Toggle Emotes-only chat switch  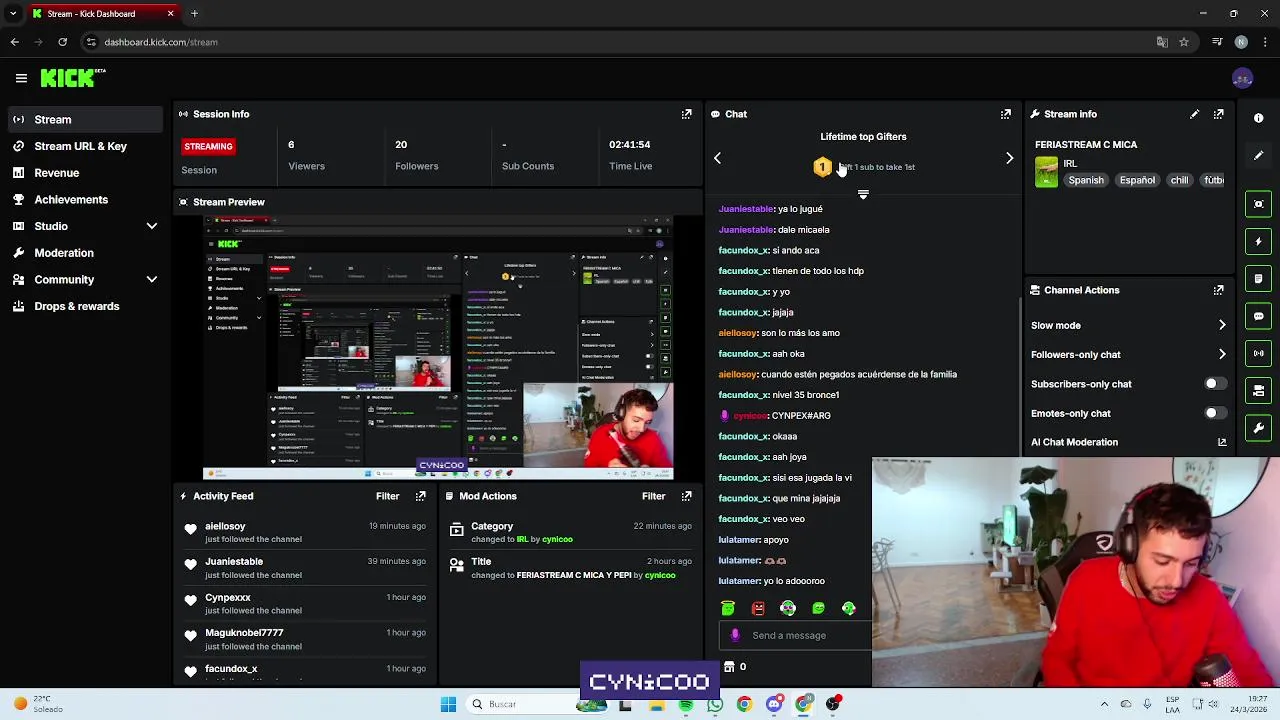[x=1214, y=413]
